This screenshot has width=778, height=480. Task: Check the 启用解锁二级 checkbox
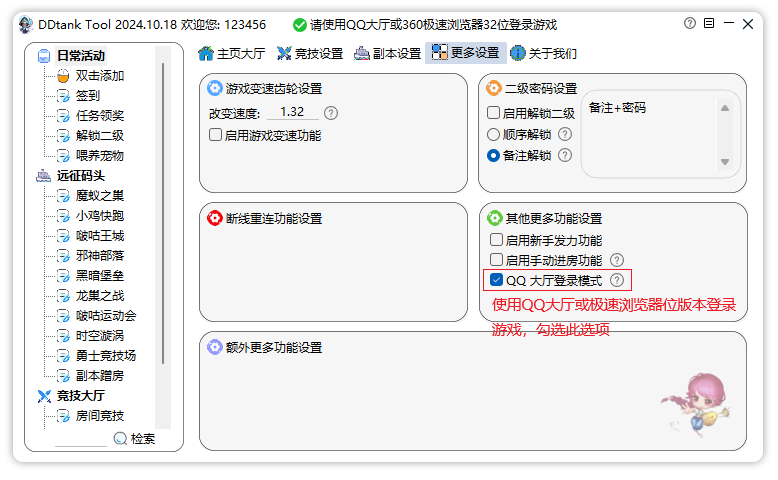493,113
